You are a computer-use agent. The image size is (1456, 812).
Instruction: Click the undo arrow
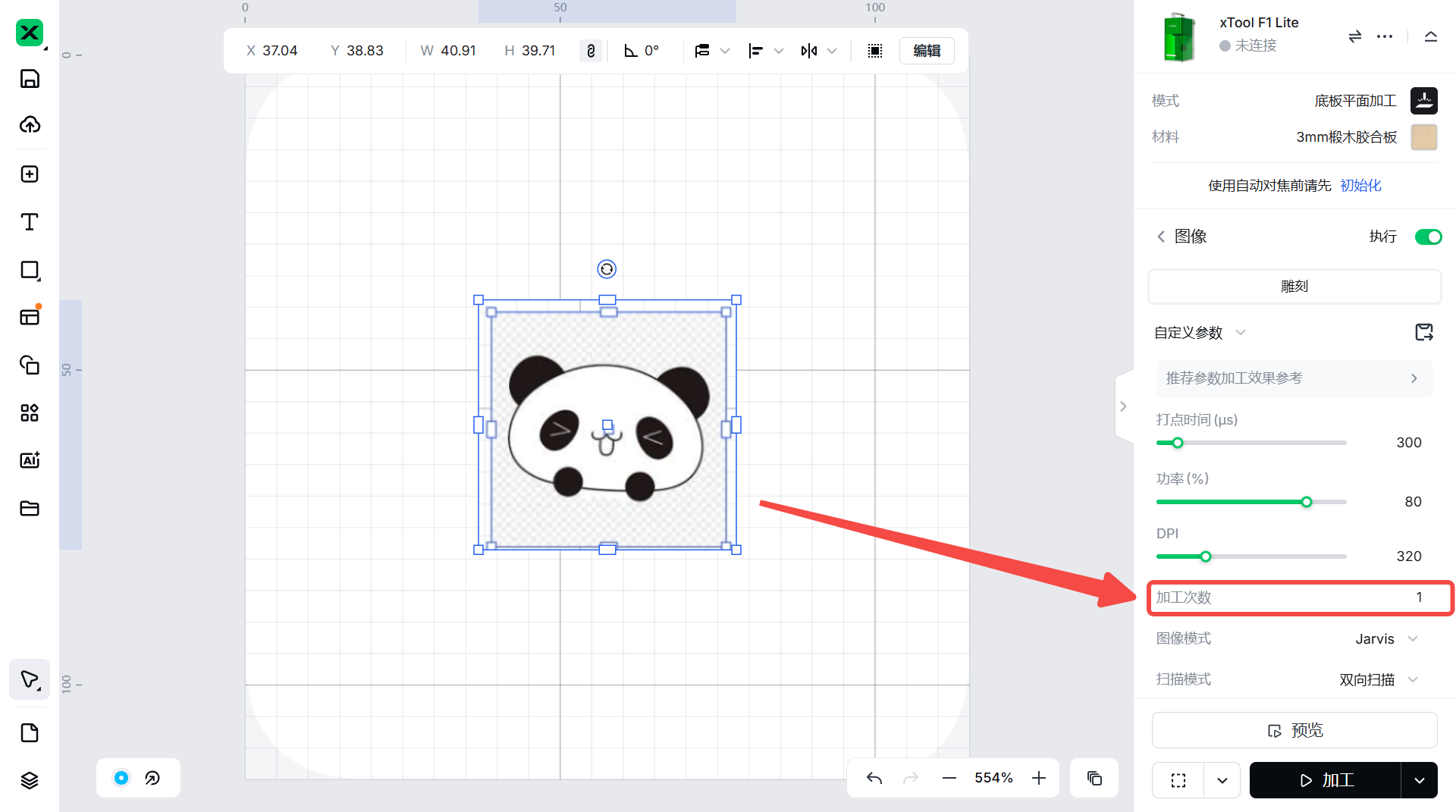tap(874, 778)
